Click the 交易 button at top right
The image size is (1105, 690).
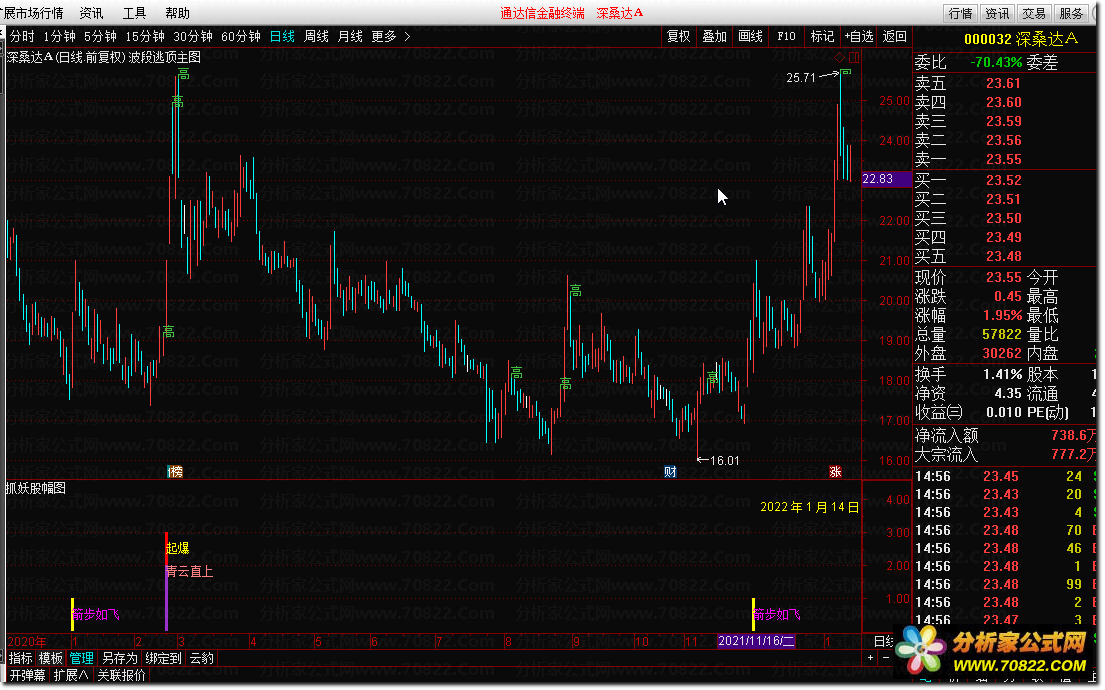click(x=1034, y=13)
